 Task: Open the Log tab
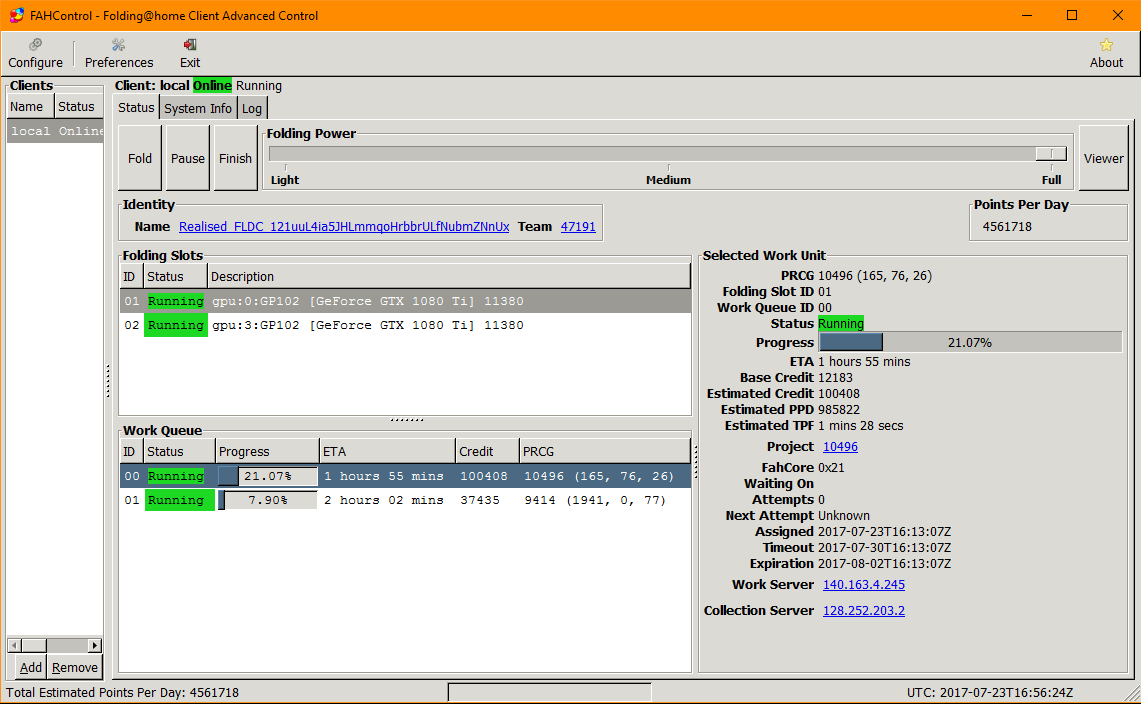(252, 108)
